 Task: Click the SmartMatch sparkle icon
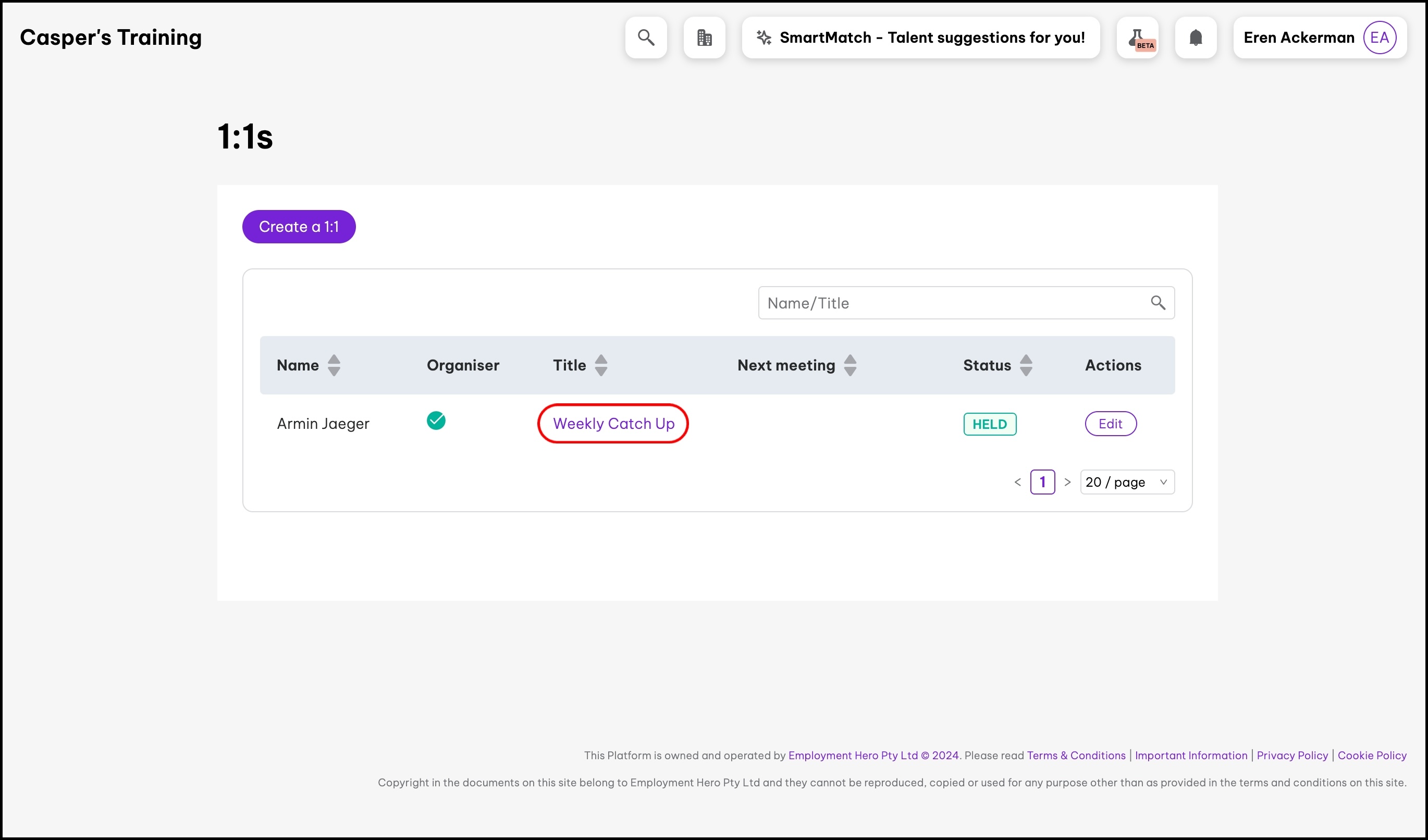click(764, 38)
